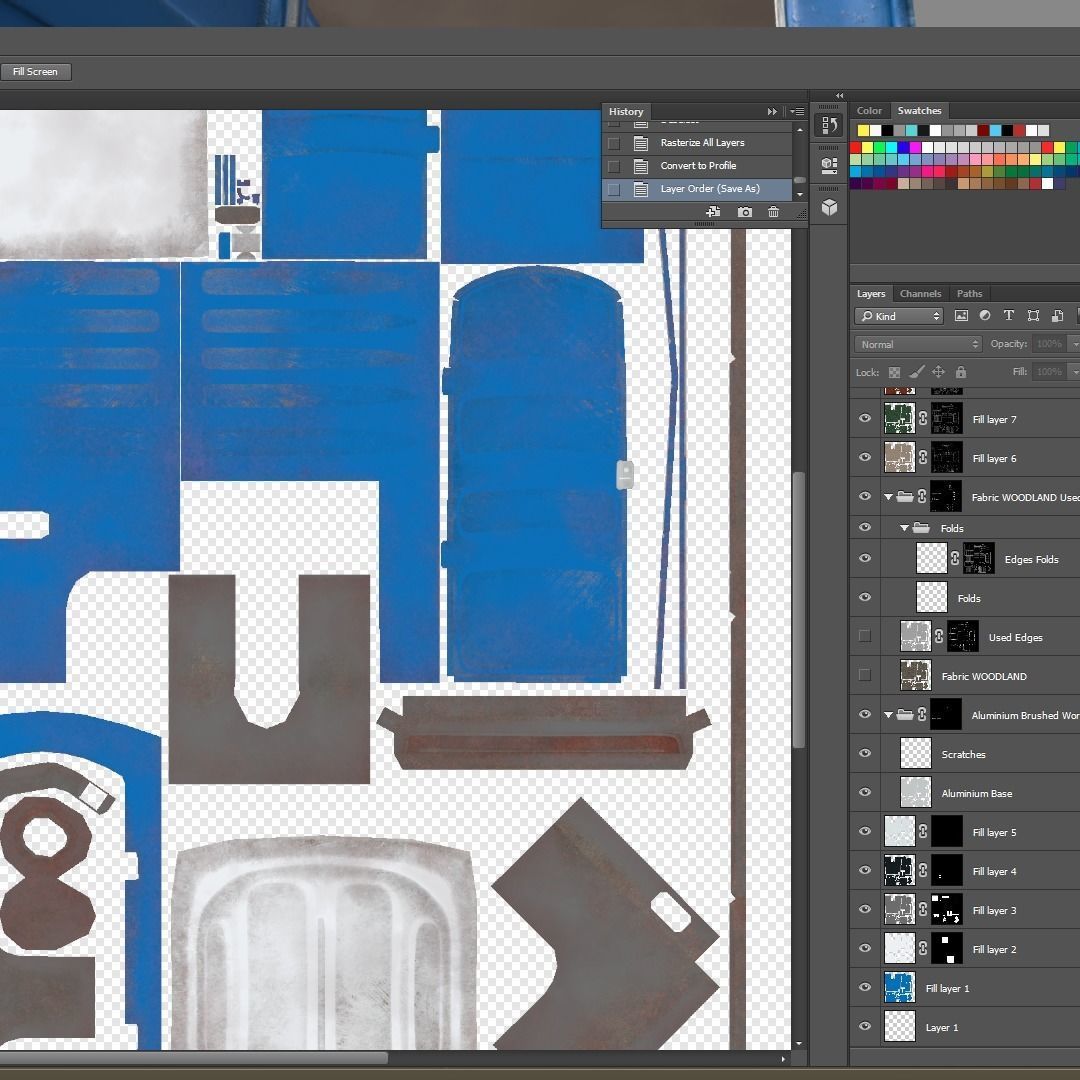Hide Aluminium Base layer

(865, 792)
